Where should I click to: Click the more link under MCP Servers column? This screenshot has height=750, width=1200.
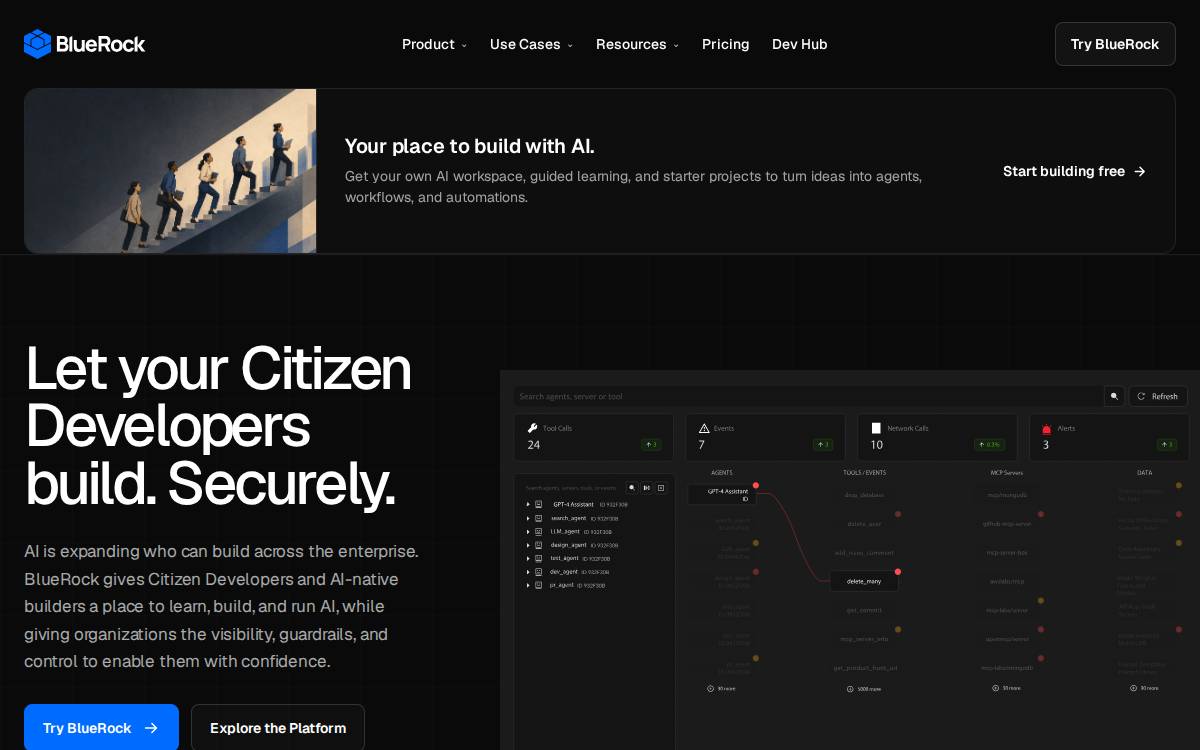(x=1006, y=688)
